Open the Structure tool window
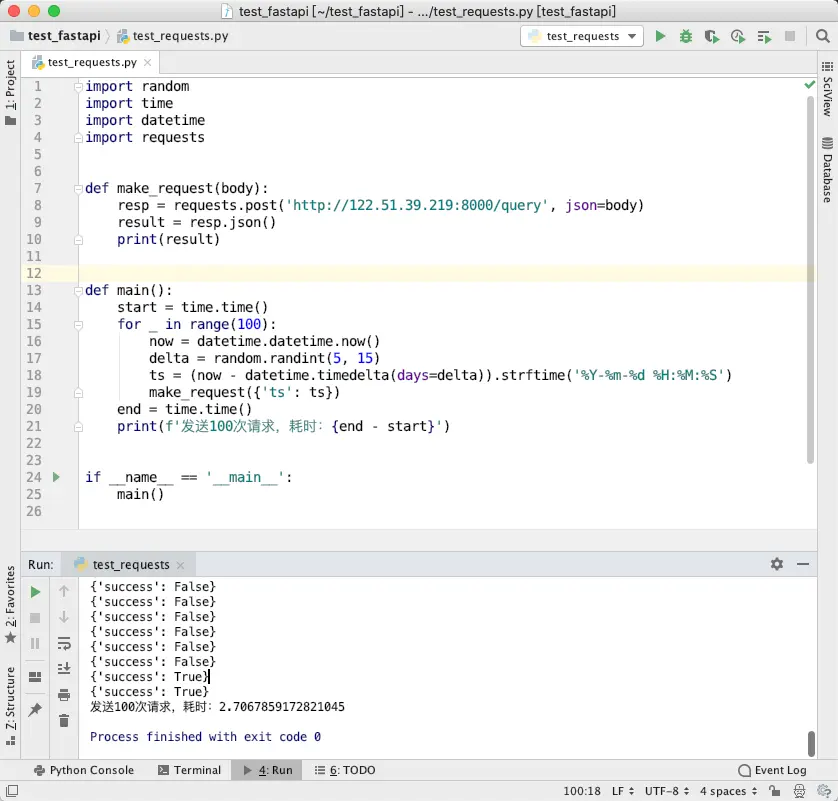838x801 pixels. coord(10,705)
